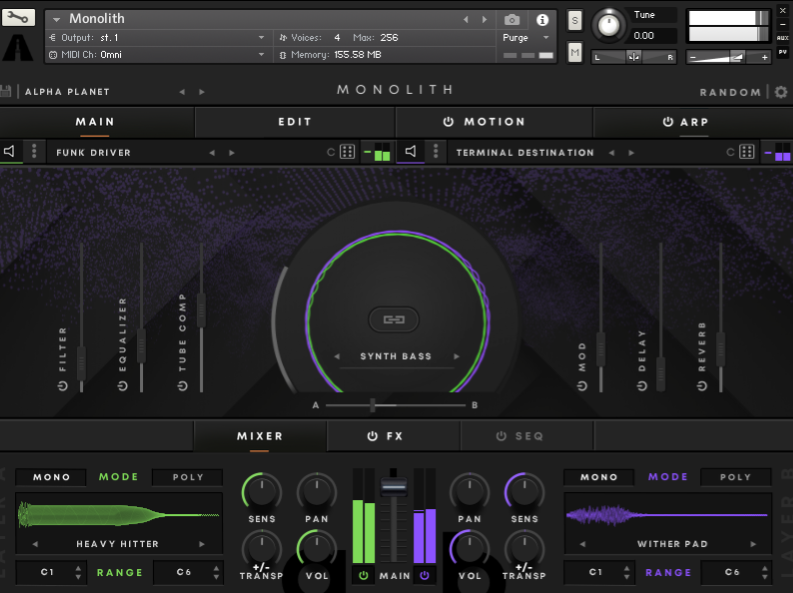793x593 pixels.
Task: Switch to the MIXER tab
Action: click(260, 436)
